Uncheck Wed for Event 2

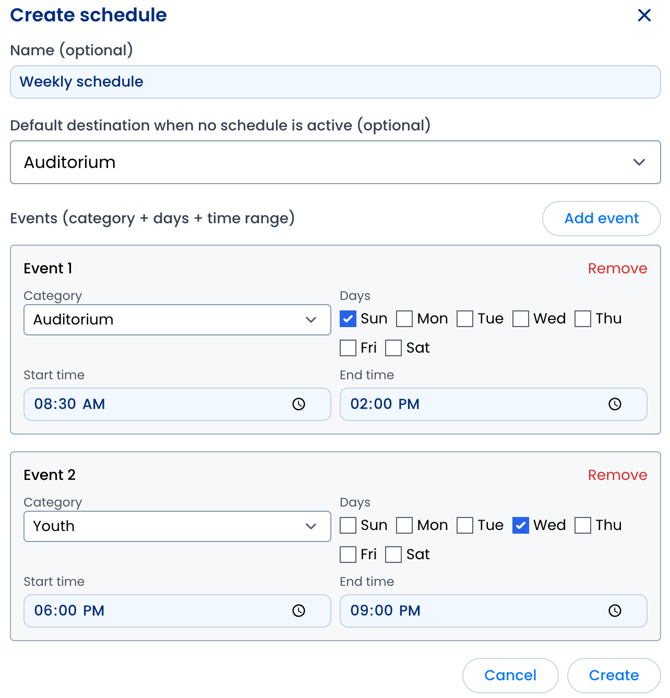point(521,525)
